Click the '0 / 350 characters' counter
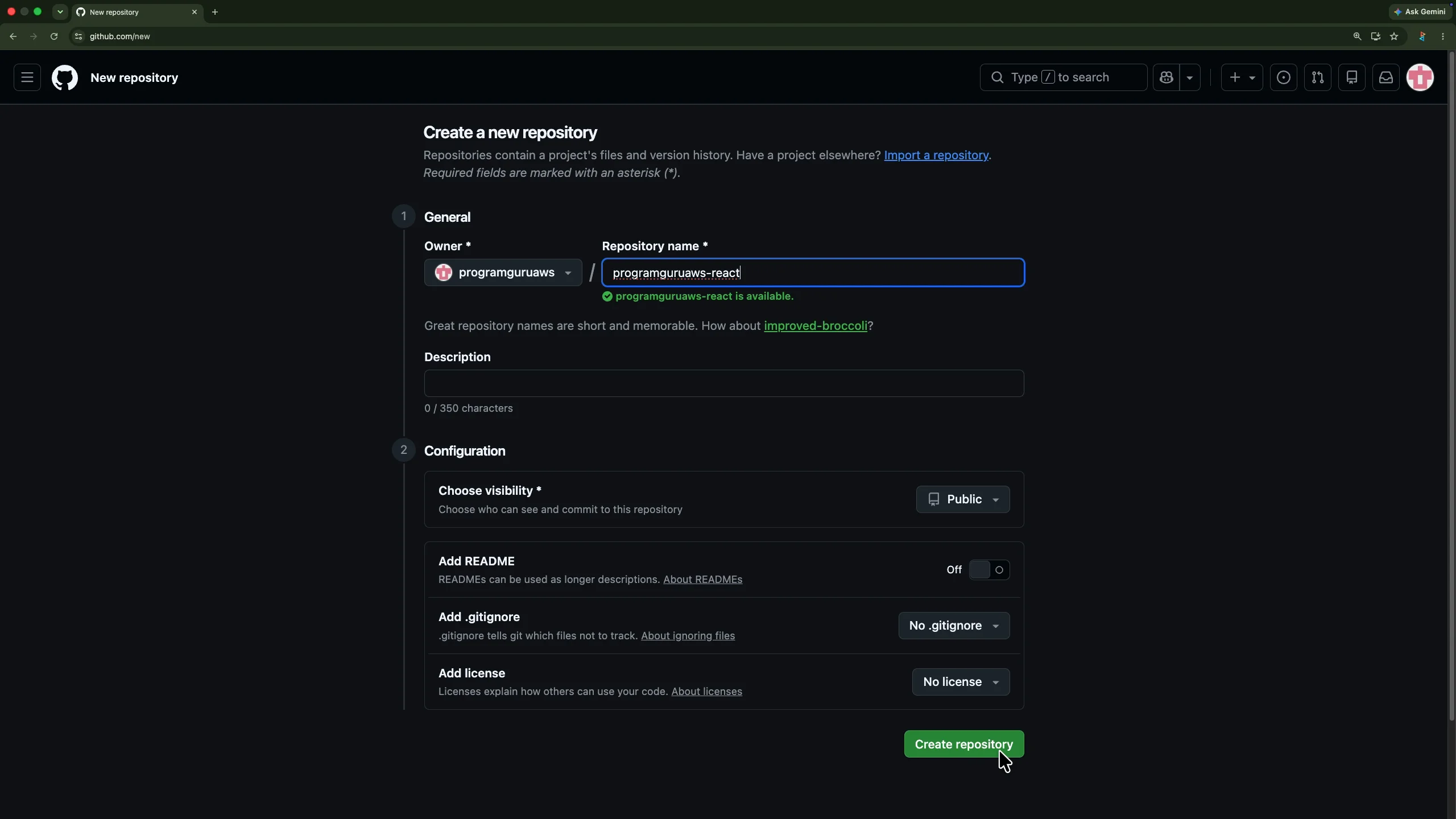 pos(469,408)
